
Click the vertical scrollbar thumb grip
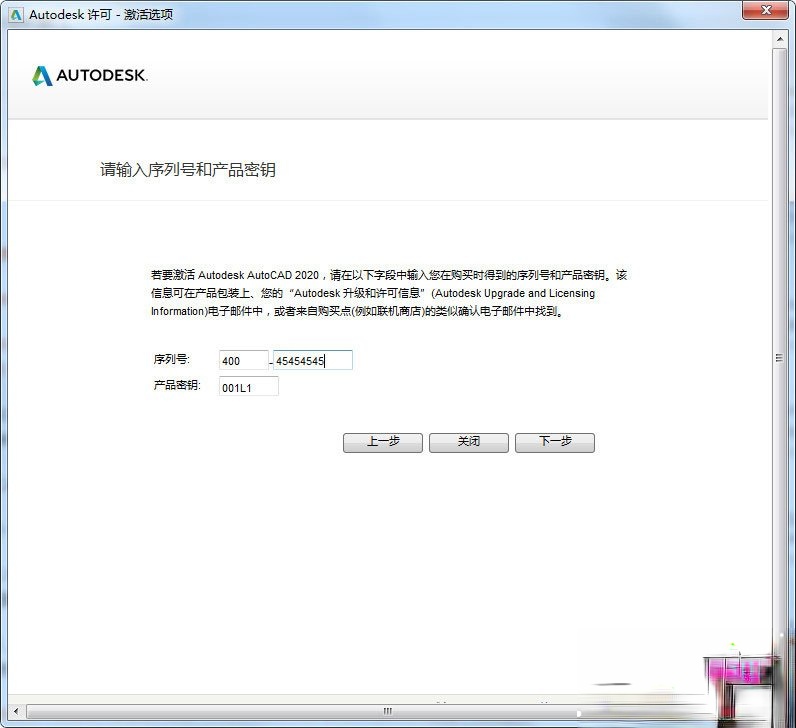779,358
